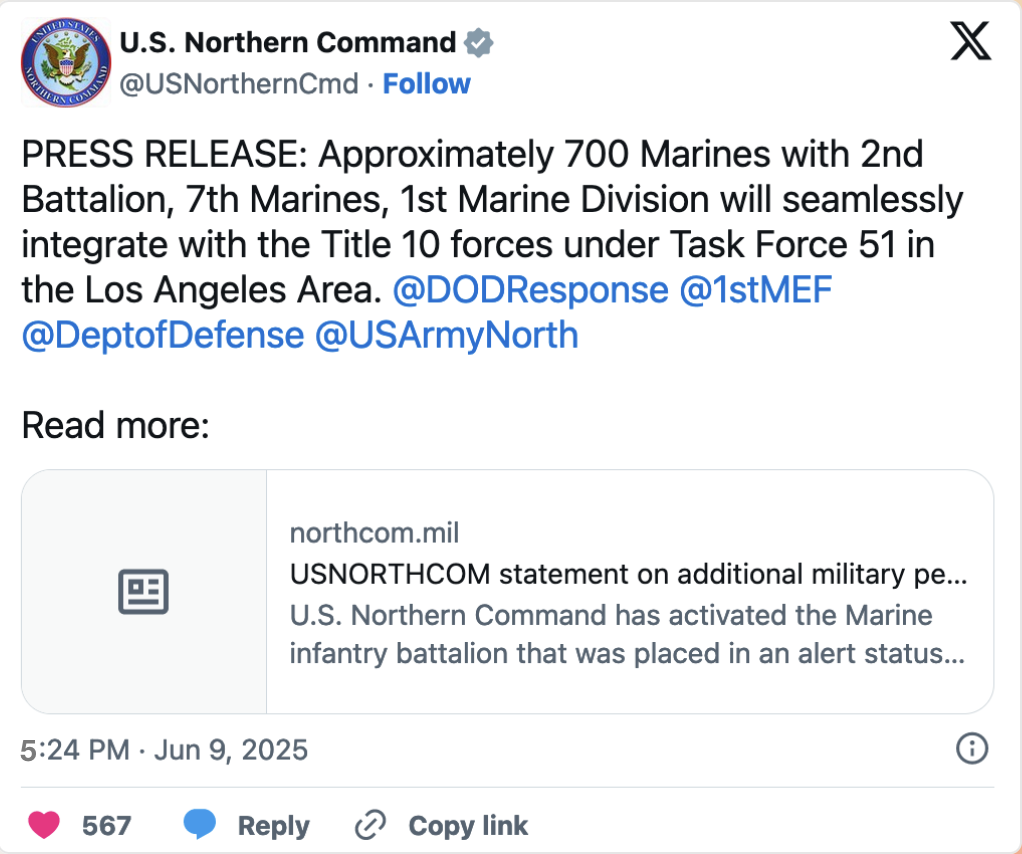Click the @USNorthernCmd handle
Screen dimensions: 1022x854
pyautogui.click(x=239, y=83)
